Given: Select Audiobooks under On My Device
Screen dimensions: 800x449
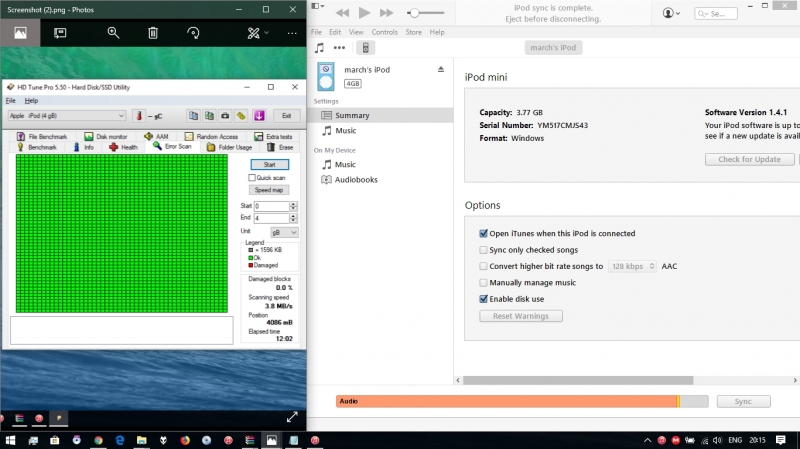Looking at the screenshot, I should pyautogui.click(x=354, y=180).
